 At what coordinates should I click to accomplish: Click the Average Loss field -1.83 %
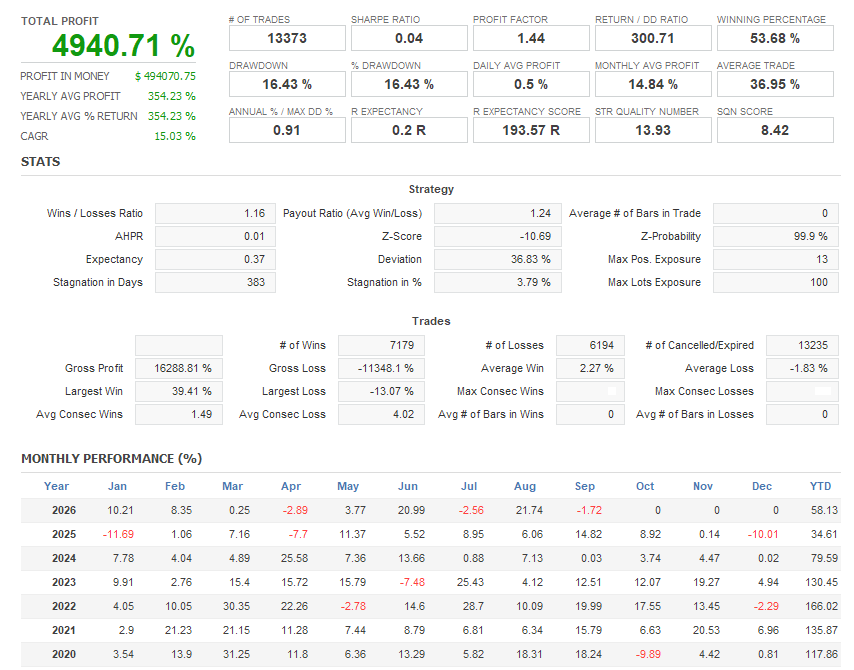click(x=802, y=368)
